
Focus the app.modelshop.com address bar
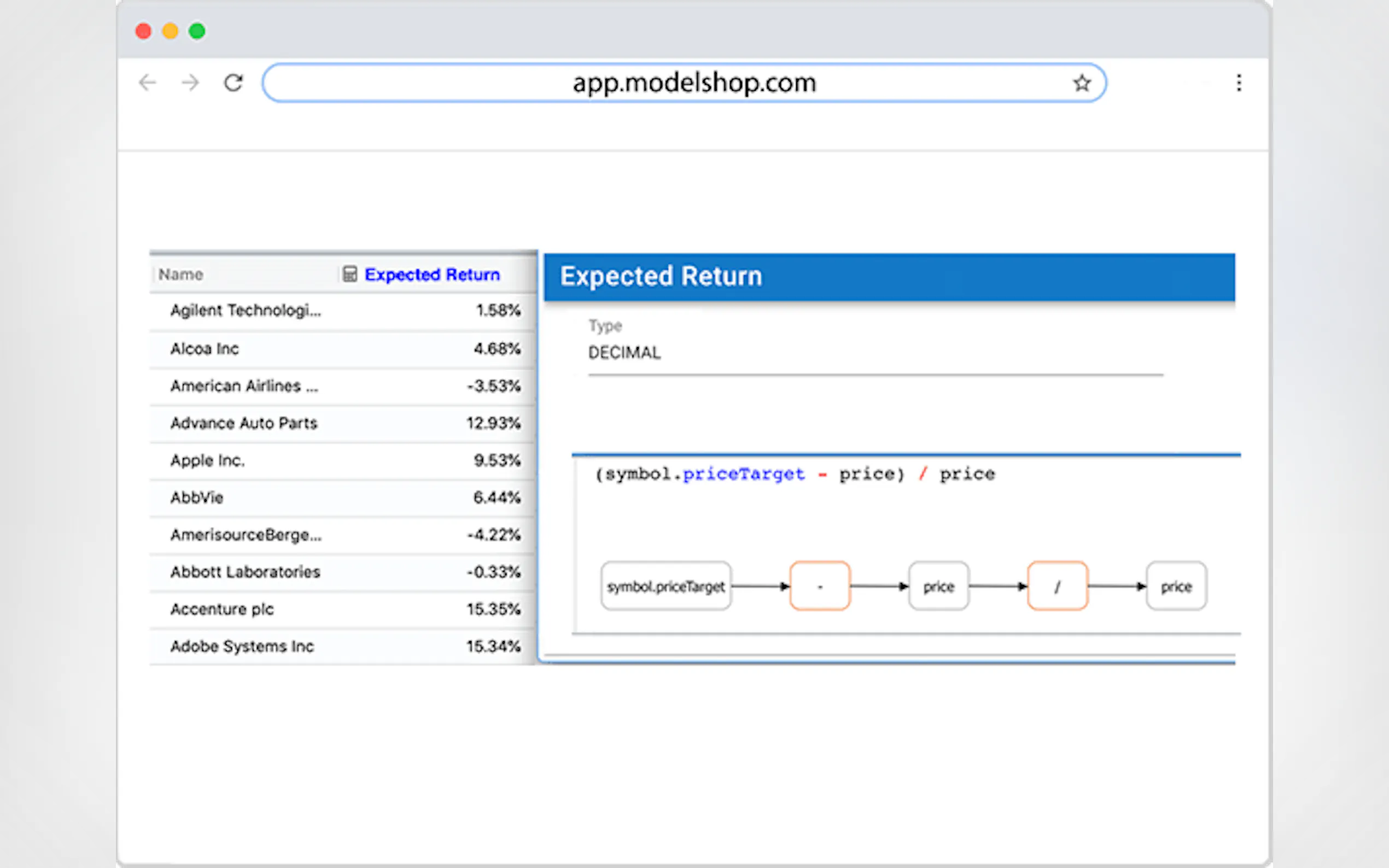(x=684, y=83)
